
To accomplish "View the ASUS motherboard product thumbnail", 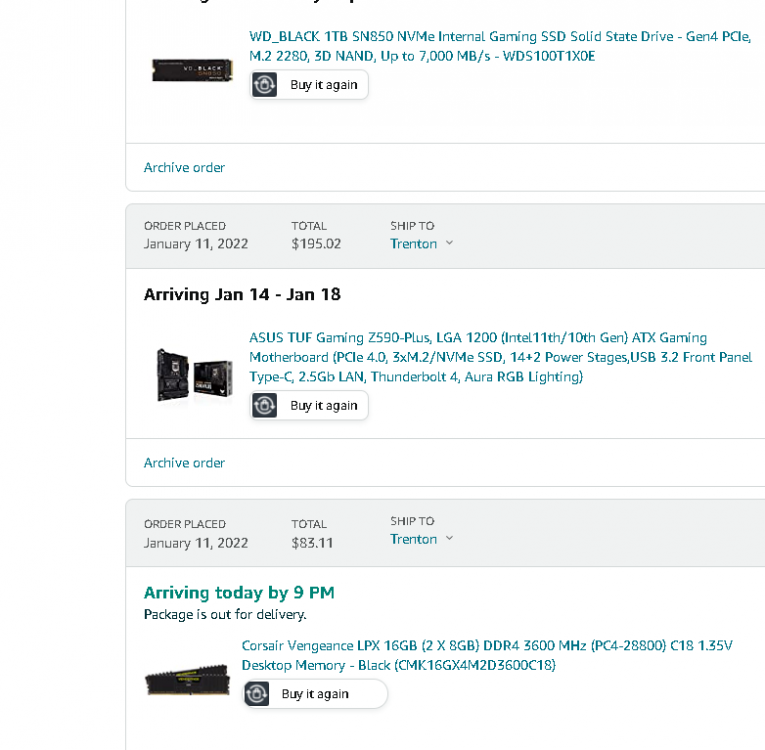I will pos(194,375).
